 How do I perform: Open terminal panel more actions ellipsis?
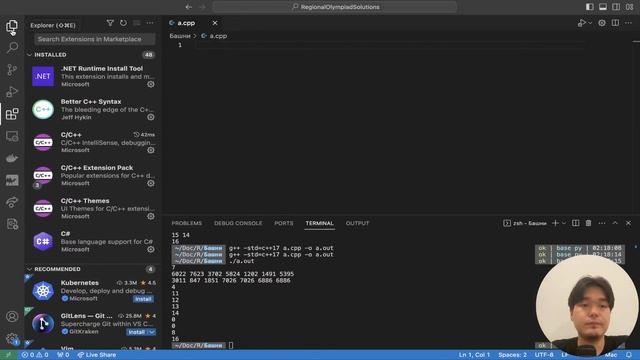pyautogui.click(x=602, y=223)
